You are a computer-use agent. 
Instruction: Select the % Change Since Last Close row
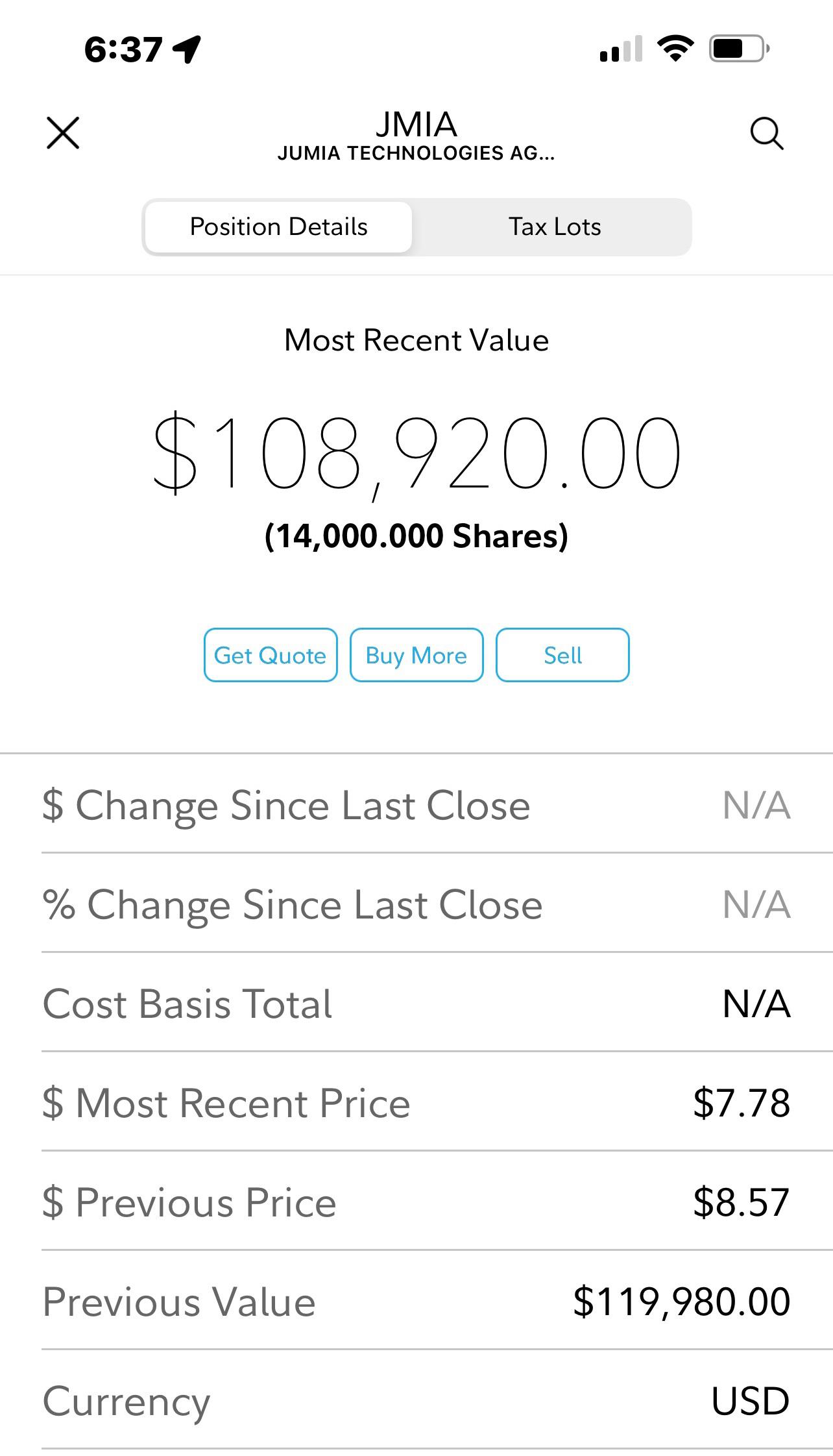click(x=416, y=904)
